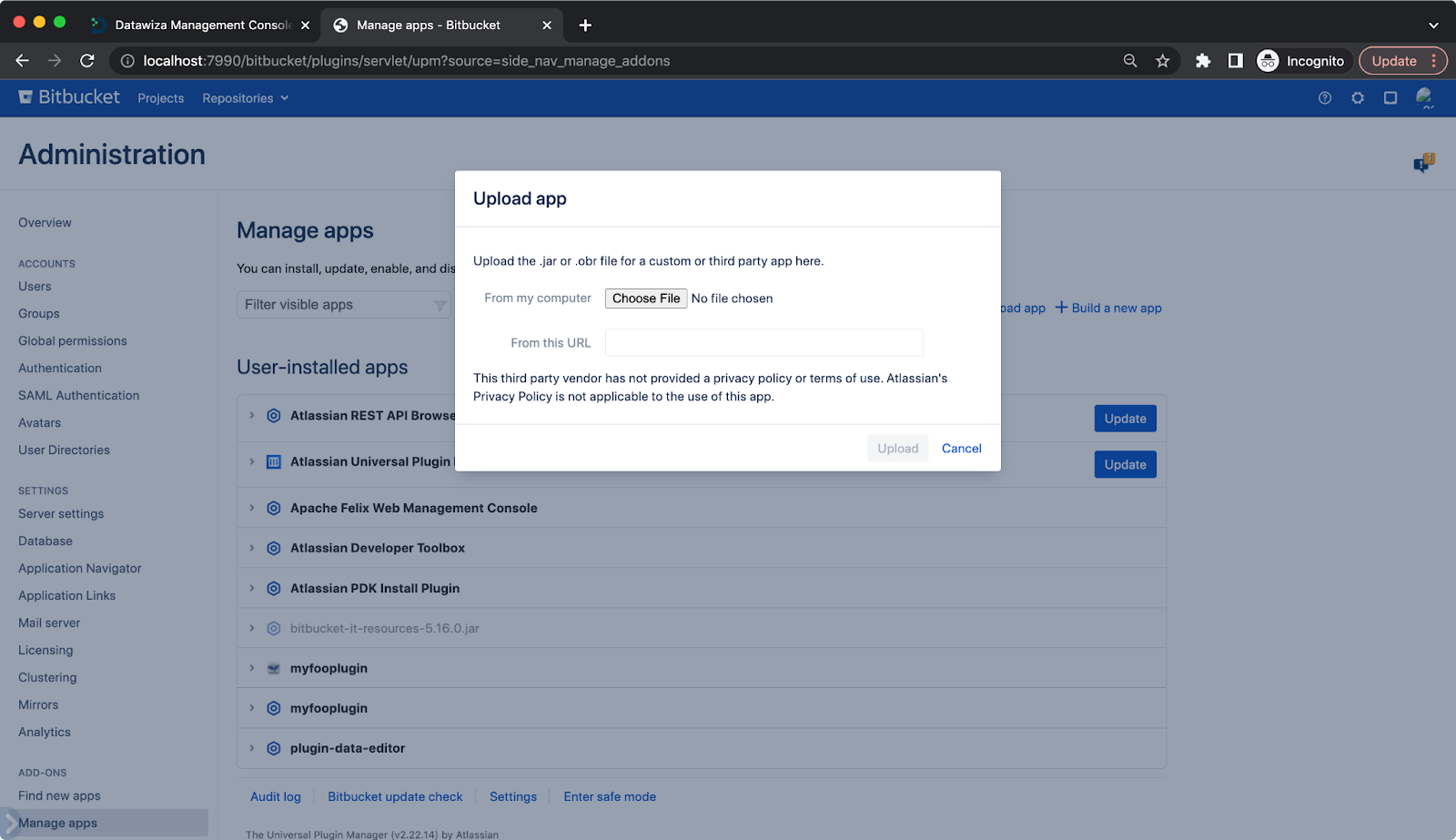Image resolution: width=1456 pixels, height=840 pixels.
Task: Close the Datawiza Management Console tab
Action: (306, 25)
